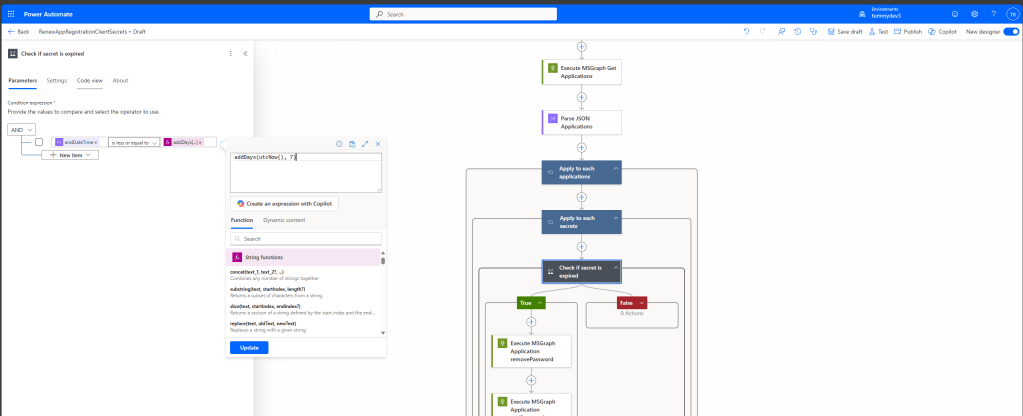
Task: Switch to the Settings tab
Action: tap(57, 80)
